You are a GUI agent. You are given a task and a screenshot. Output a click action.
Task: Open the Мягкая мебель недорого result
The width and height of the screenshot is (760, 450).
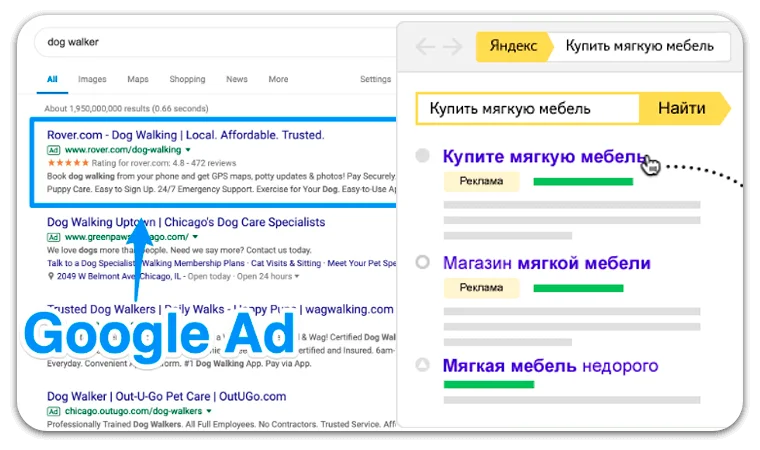[x=551, y=366]
